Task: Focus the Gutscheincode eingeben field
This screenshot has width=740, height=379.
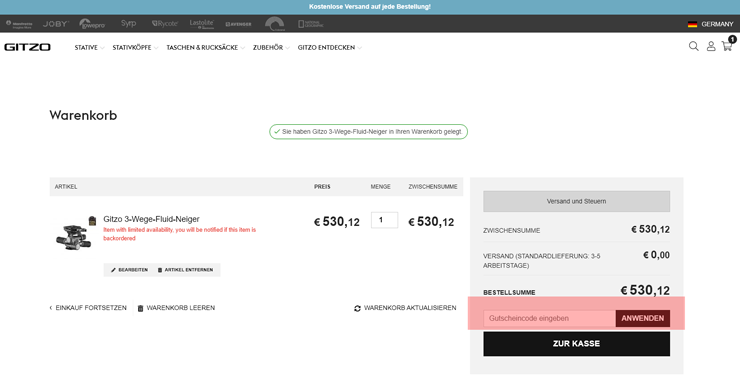Action: click(x=549, y=319)
